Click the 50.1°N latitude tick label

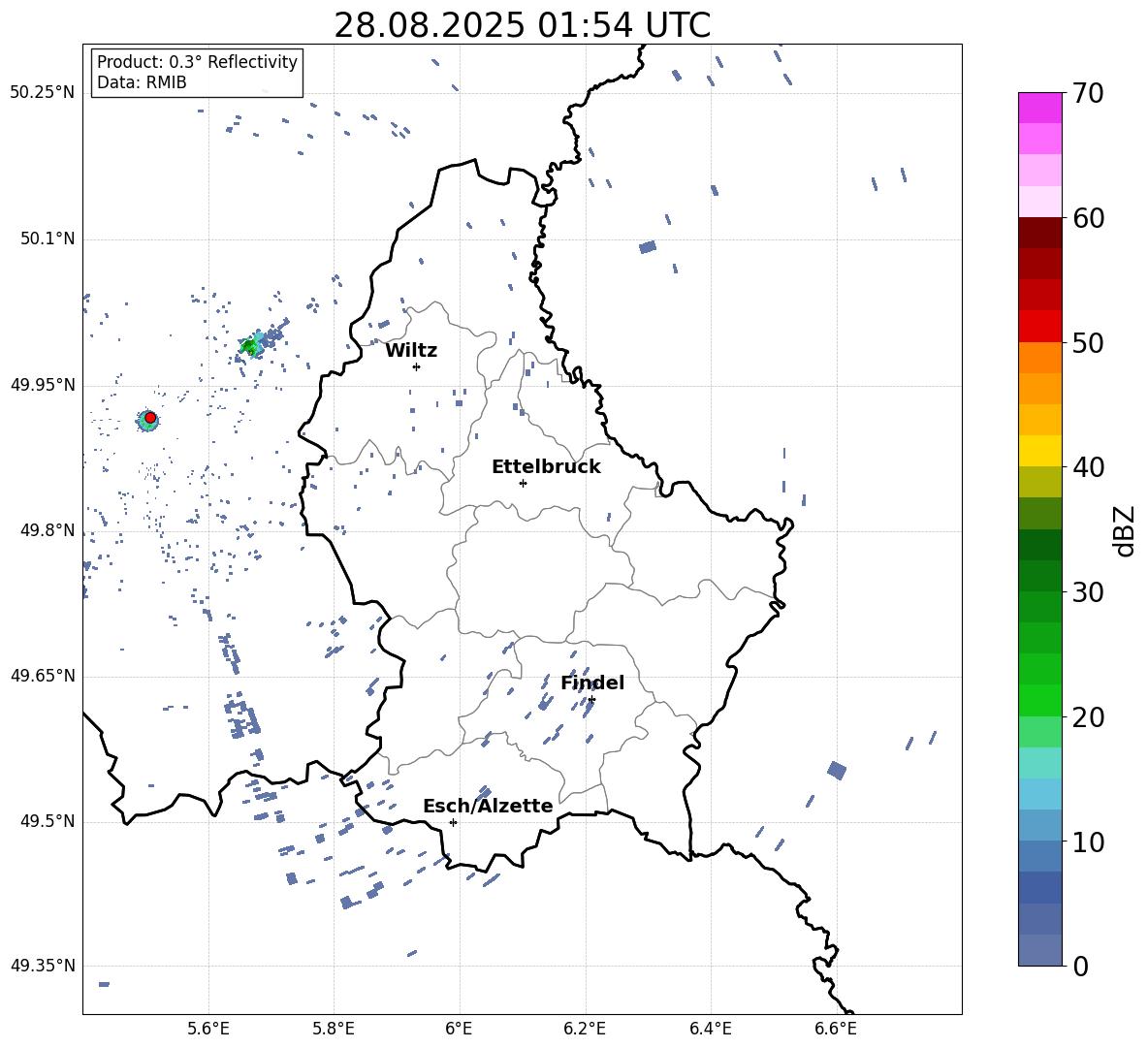[47, 238]
